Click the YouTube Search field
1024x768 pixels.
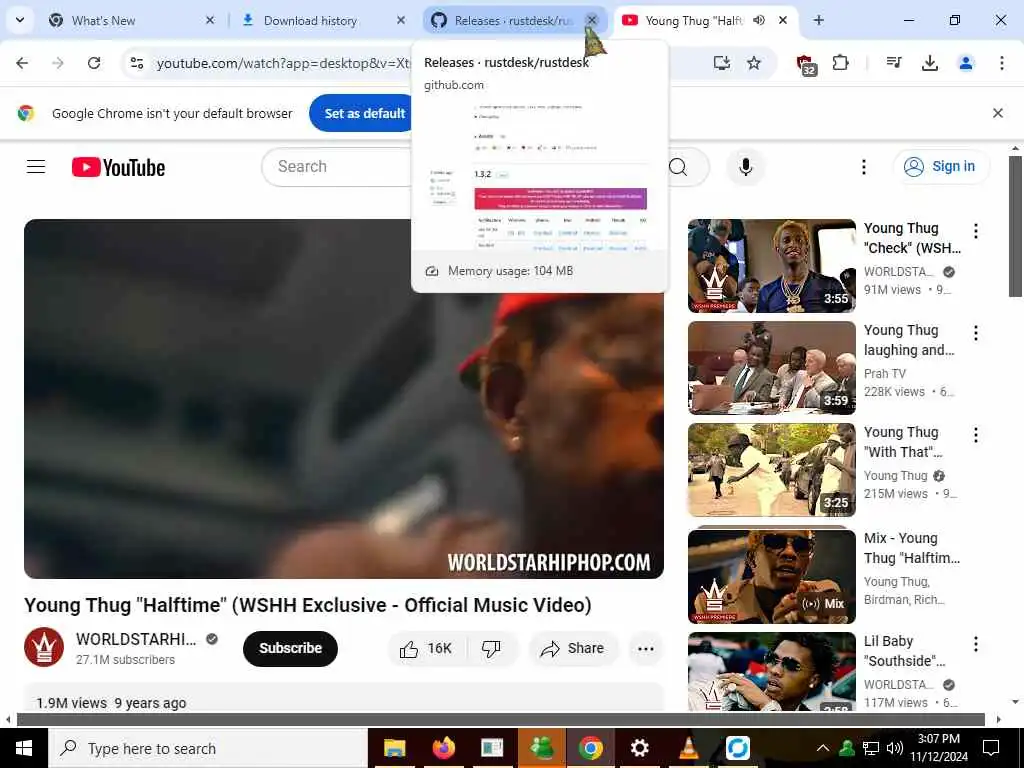[336, 167]
